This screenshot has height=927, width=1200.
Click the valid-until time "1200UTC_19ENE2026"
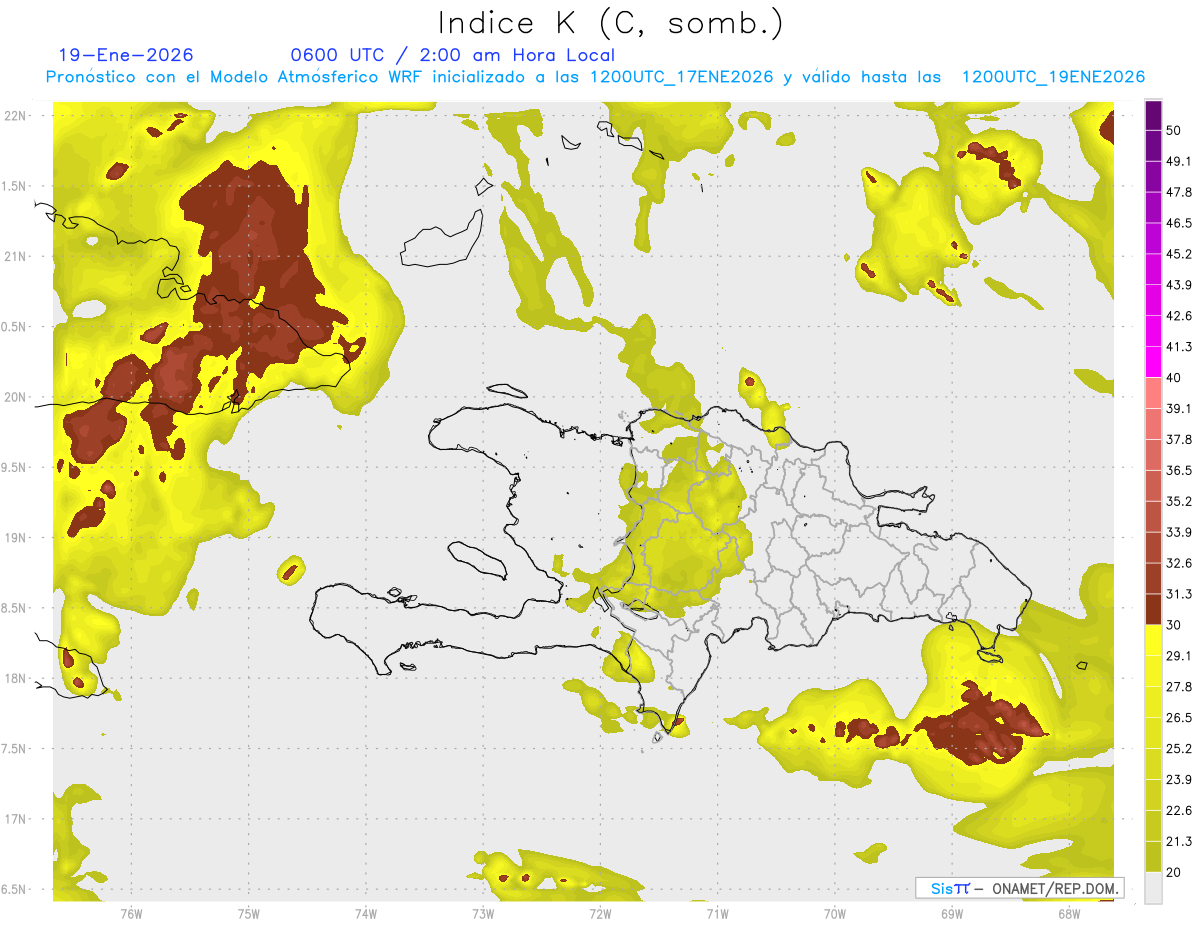point(1053,77)
